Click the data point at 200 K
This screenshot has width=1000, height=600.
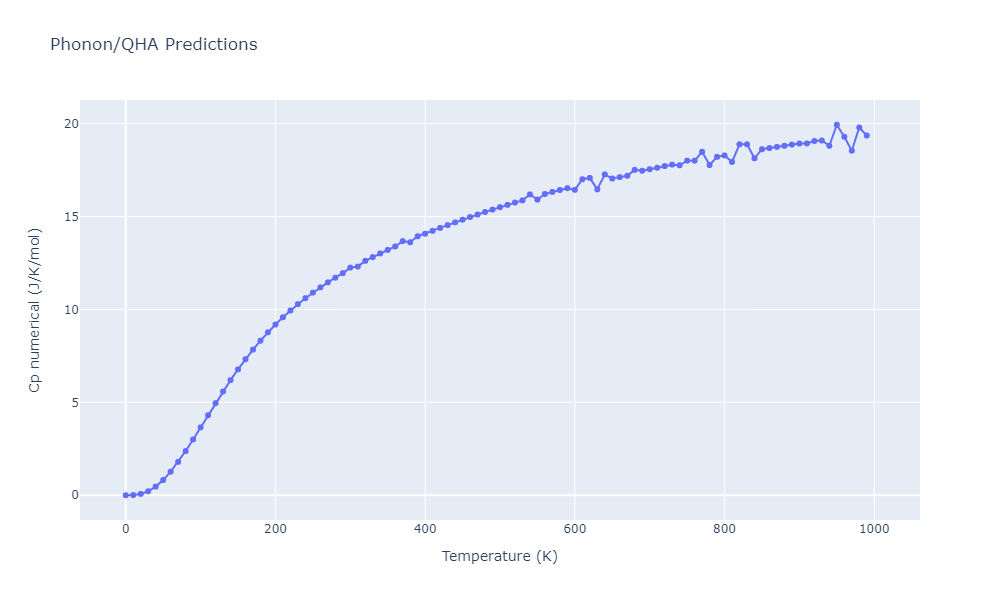275,324
